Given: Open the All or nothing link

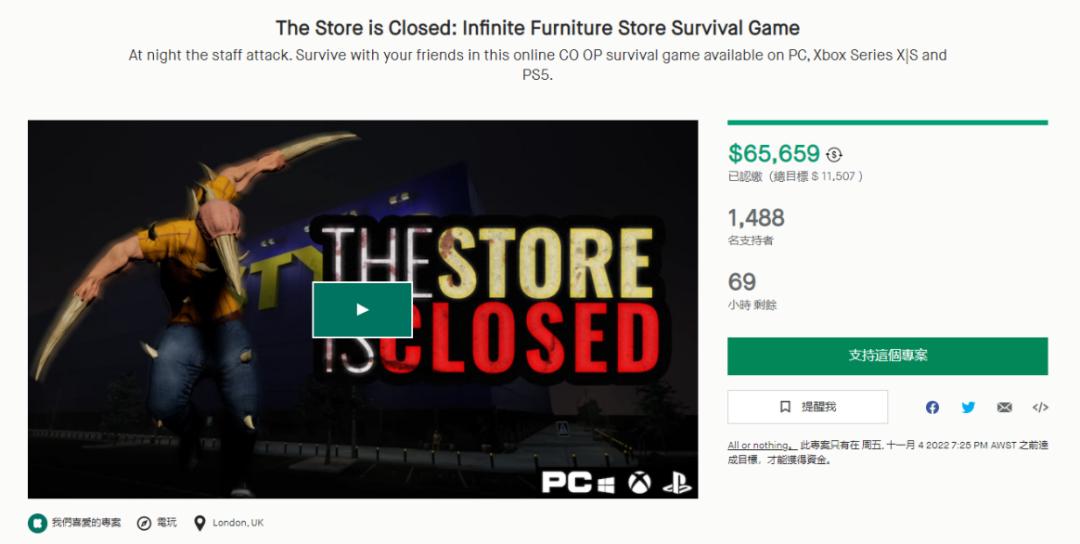Looking at the screenshot, I should point(758,445).
